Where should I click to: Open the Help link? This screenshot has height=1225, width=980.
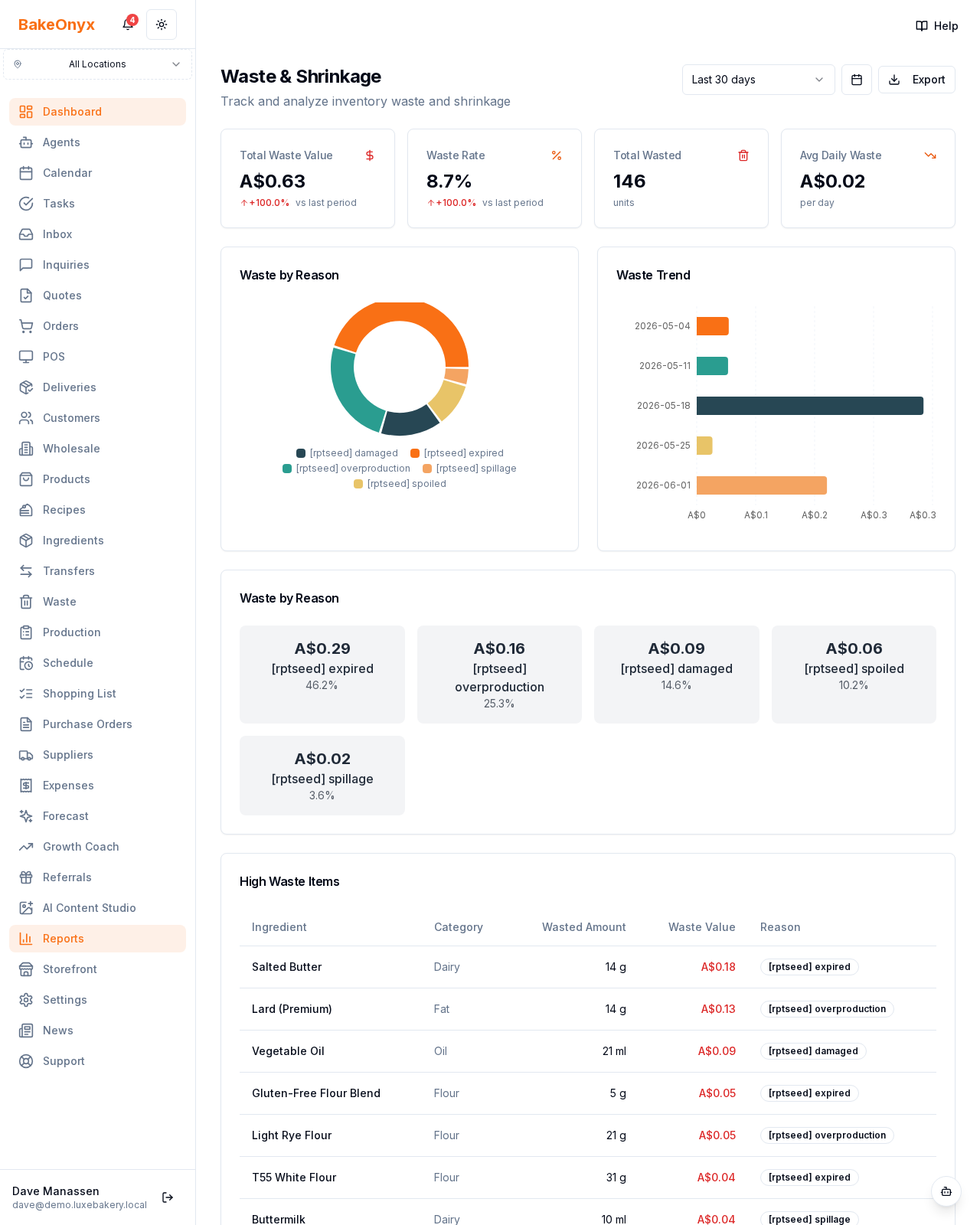[936, 26]
